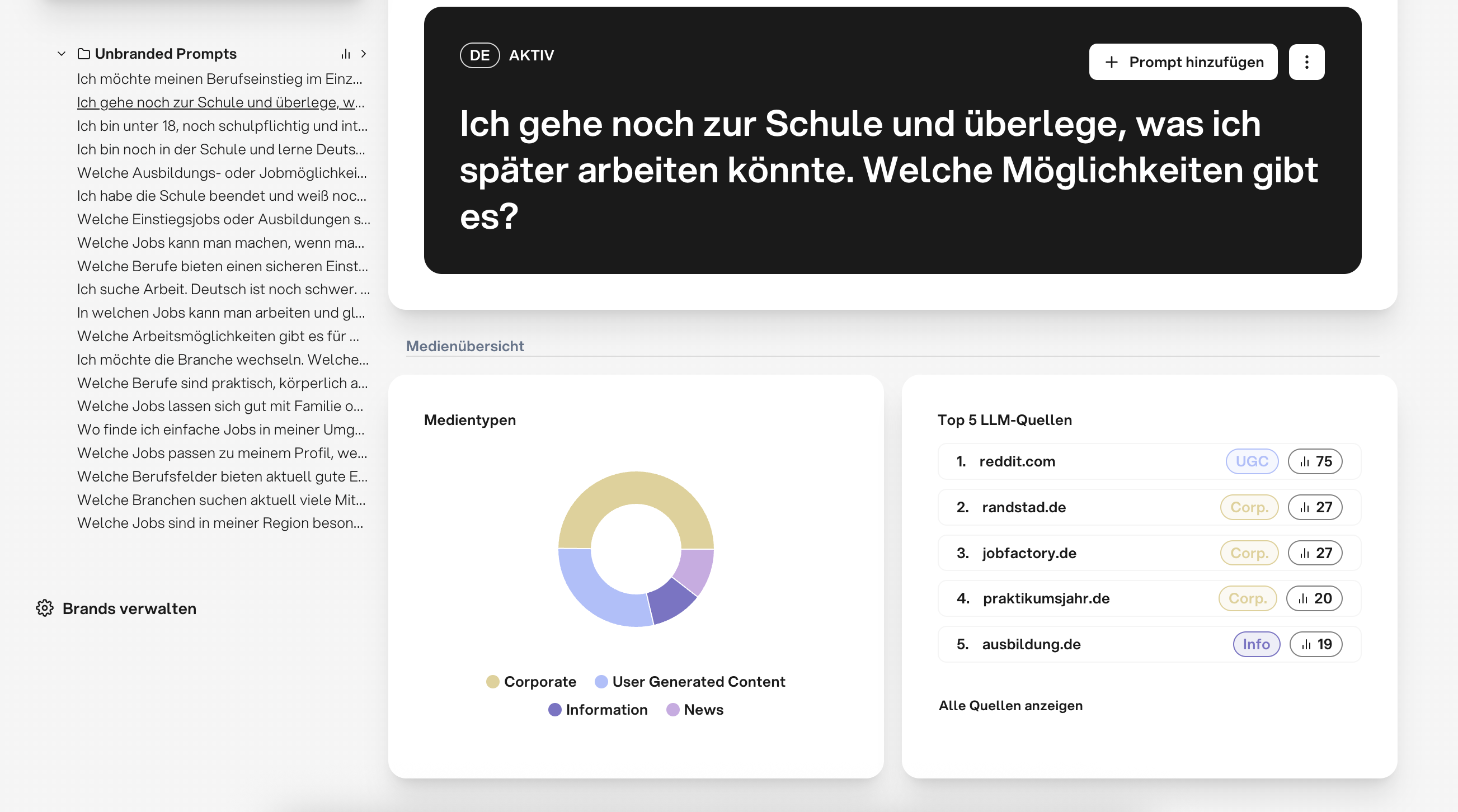
Task: Click the Prompt hinzufügen button
Action: pyautogui.click(x=1183, y=62)
